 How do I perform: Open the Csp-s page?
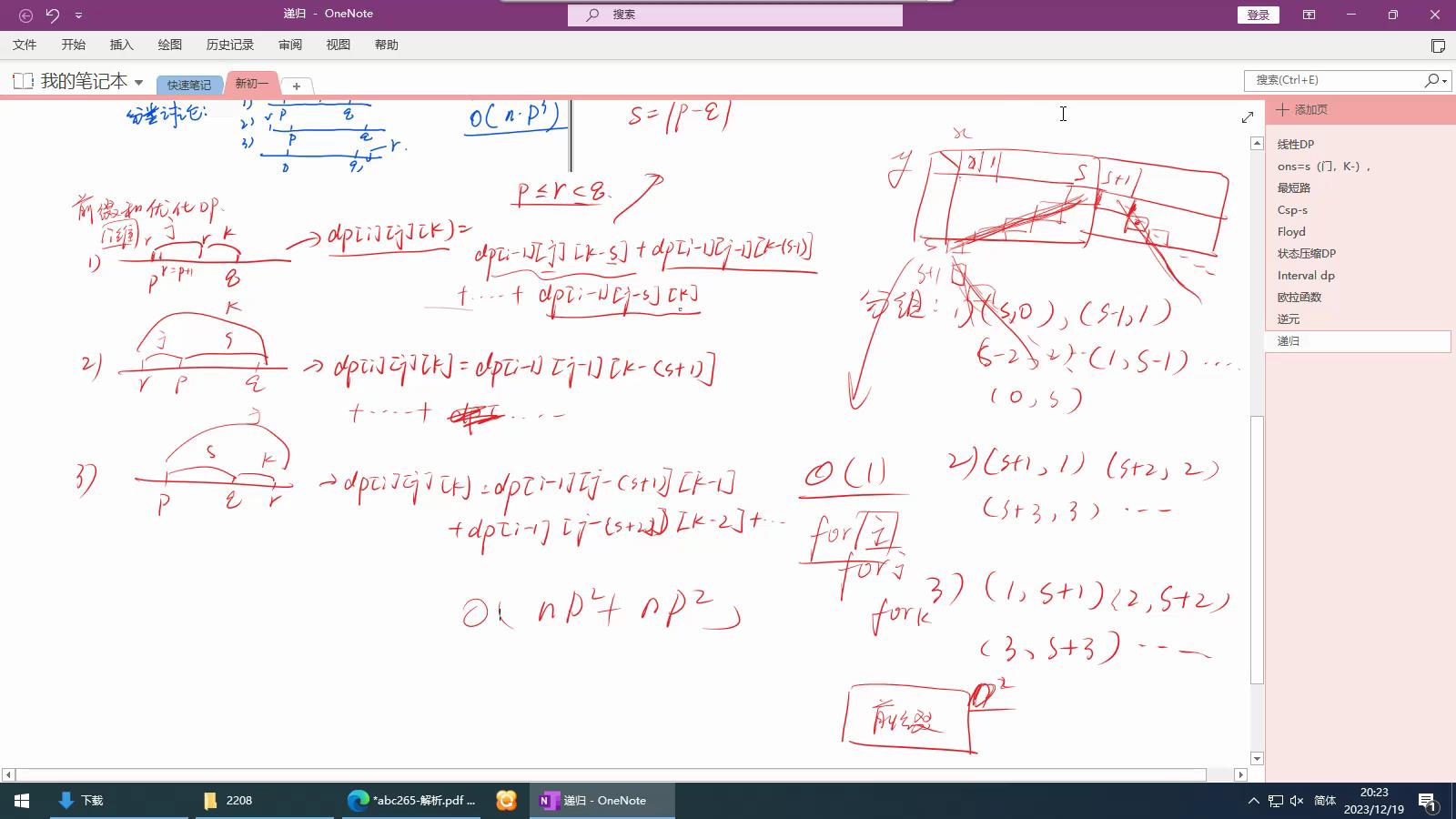[1292, 209]
